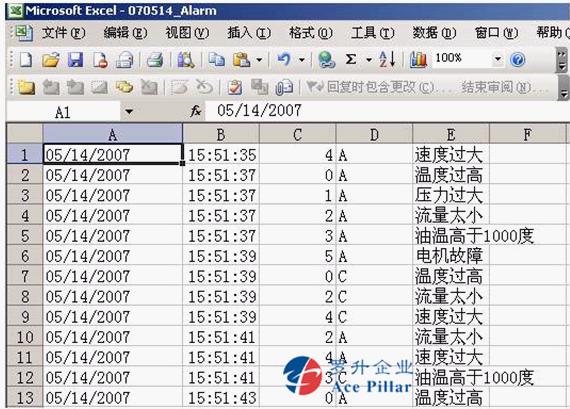Click the blue Help question mark icon
This screenshot has height=409, width=570.
click(x=517, y=59)
